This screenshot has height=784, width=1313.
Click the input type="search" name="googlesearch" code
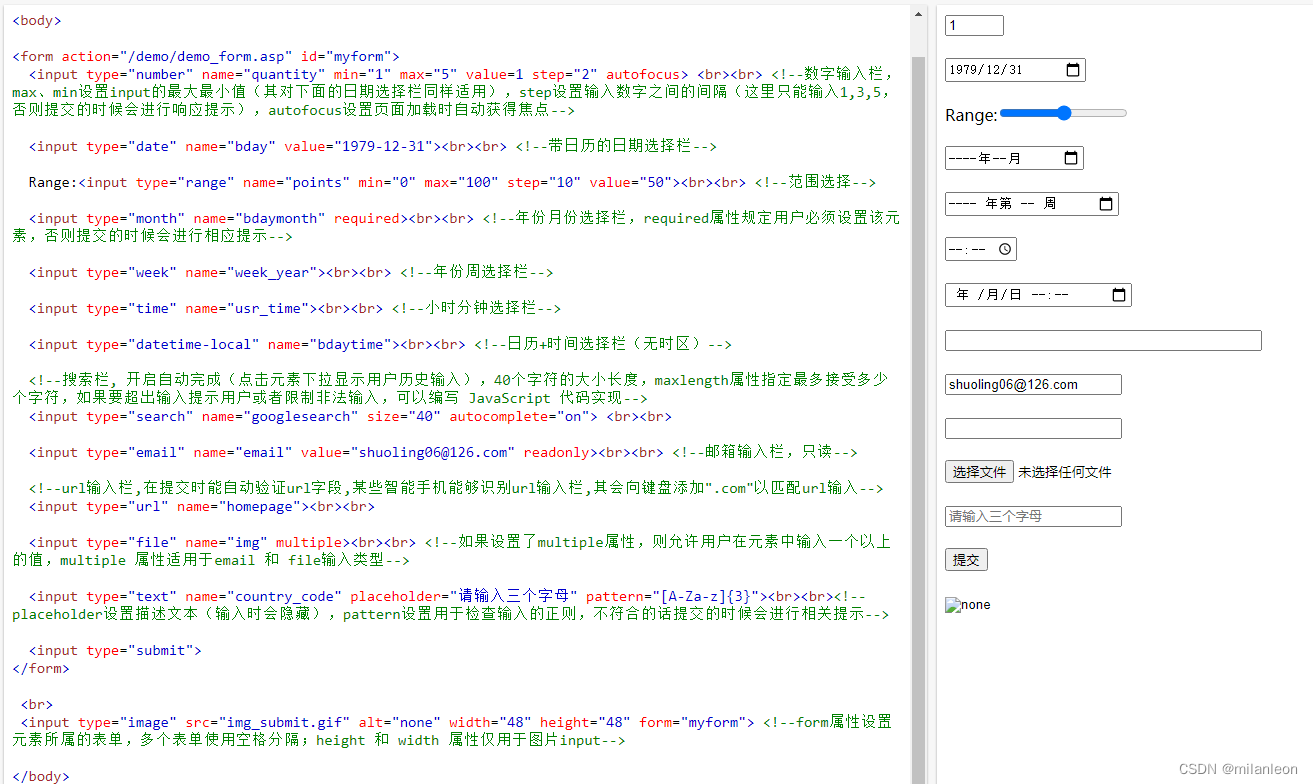pyautogui.click(x=313, y=416)
